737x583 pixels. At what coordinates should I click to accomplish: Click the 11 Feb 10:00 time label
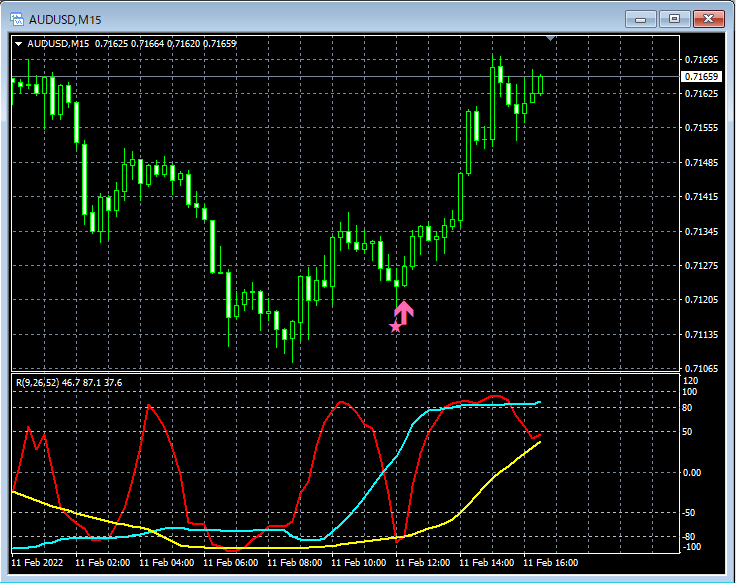click(359, 563)
